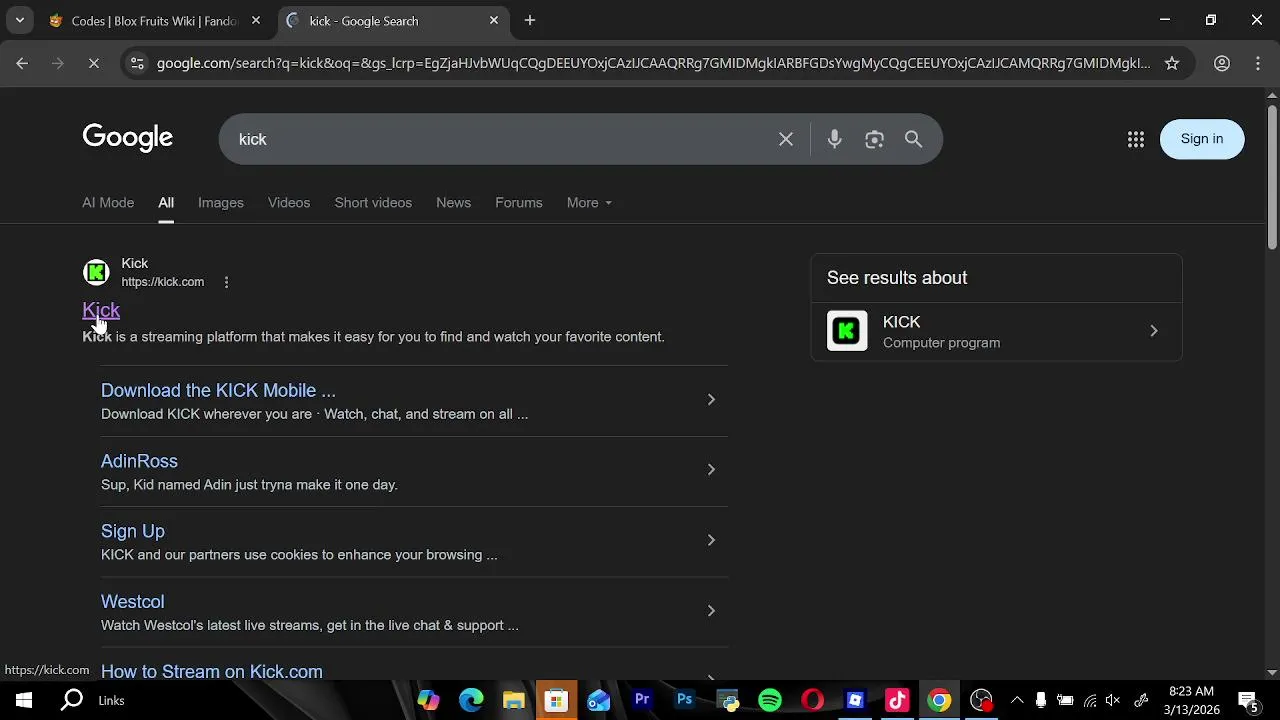Open Opera browser from taskbar
This screenshot has width=1280, height=720.
[x=812, y=700]
